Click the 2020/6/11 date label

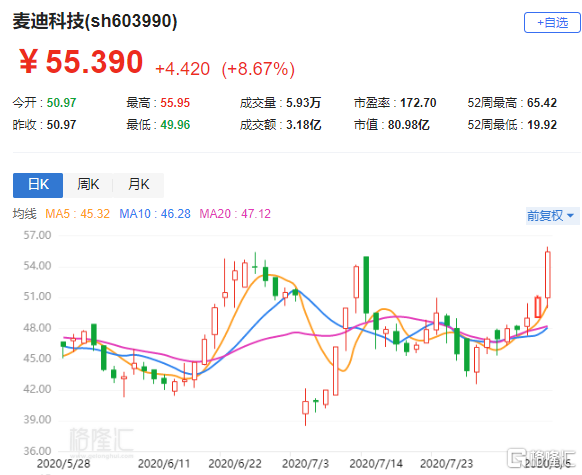click(x=164, y=464)
